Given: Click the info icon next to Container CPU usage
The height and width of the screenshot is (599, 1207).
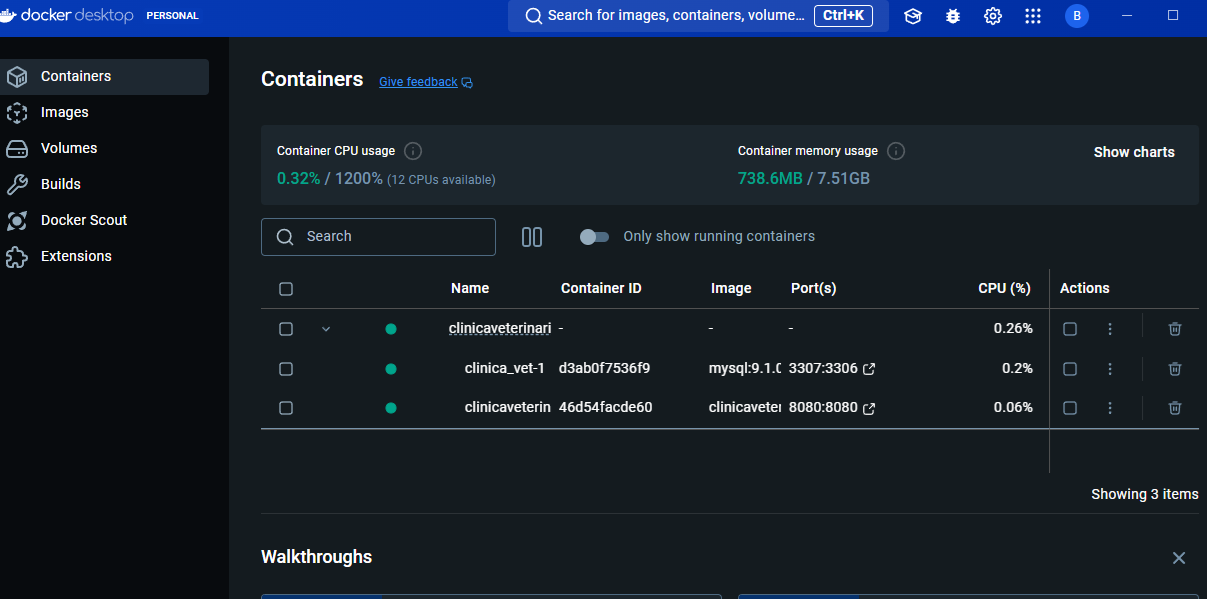Looking at the screenshot, I should tap(413, 151).
